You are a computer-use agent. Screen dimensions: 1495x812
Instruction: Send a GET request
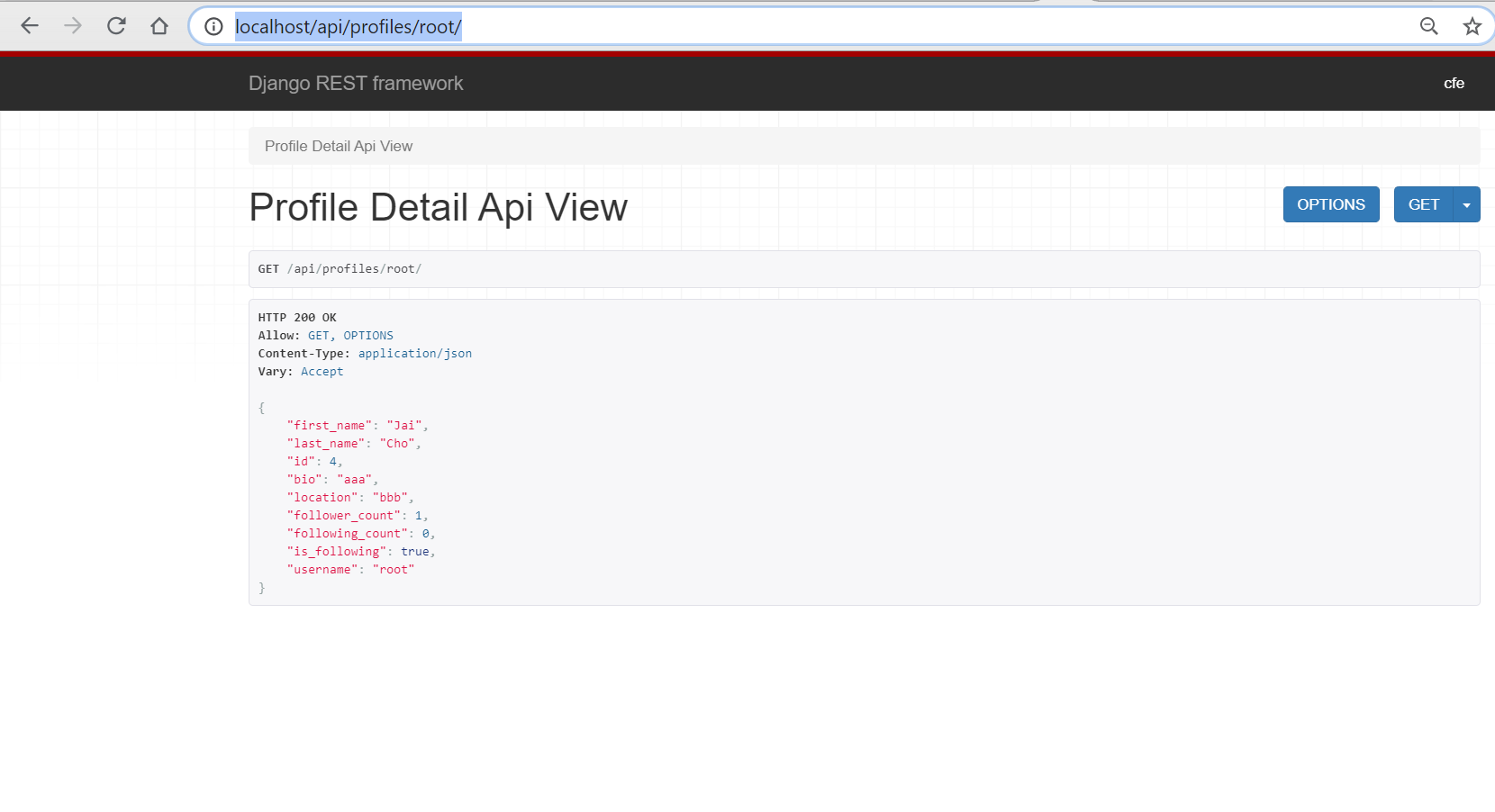tap(1423, 204)
